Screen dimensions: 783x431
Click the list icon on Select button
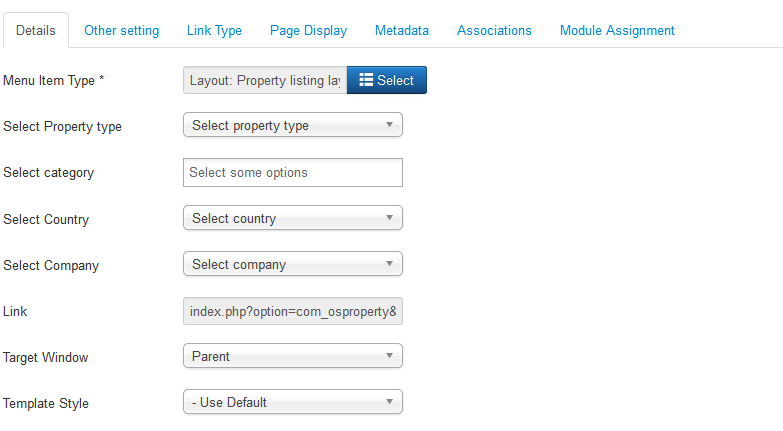click(366, 80)
